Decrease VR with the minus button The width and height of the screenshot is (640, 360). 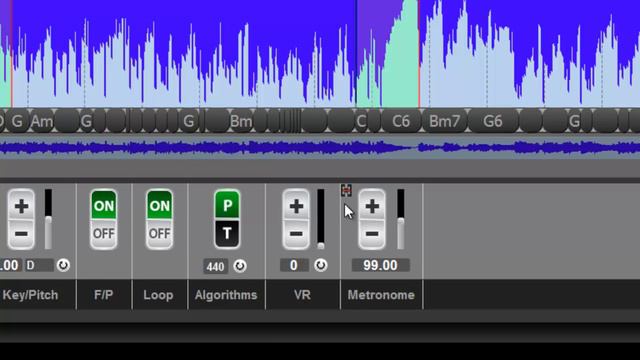(x=296, y=234)
